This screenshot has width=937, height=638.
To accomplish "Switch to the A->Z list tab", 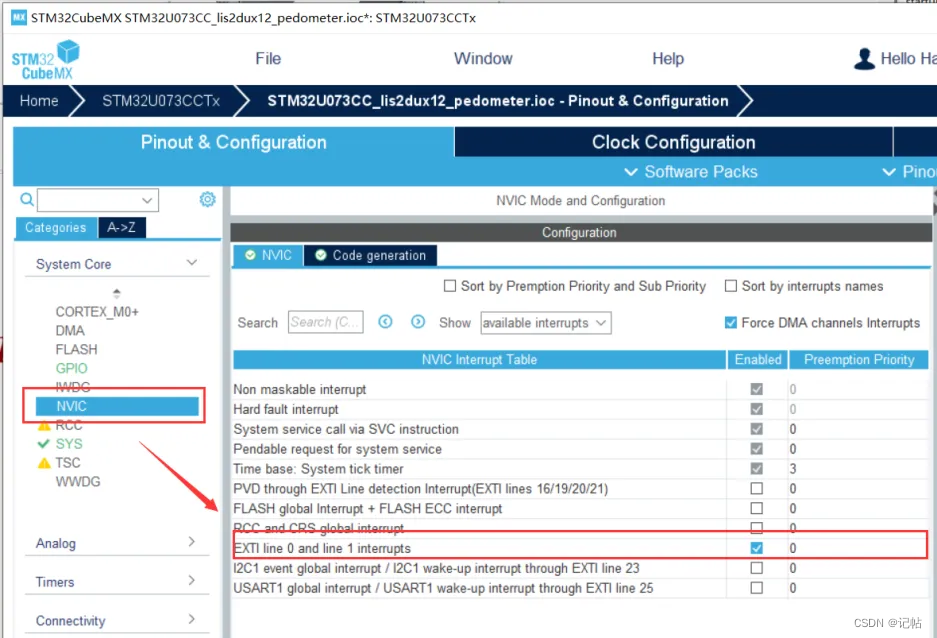I will click(x=121, y=228).
